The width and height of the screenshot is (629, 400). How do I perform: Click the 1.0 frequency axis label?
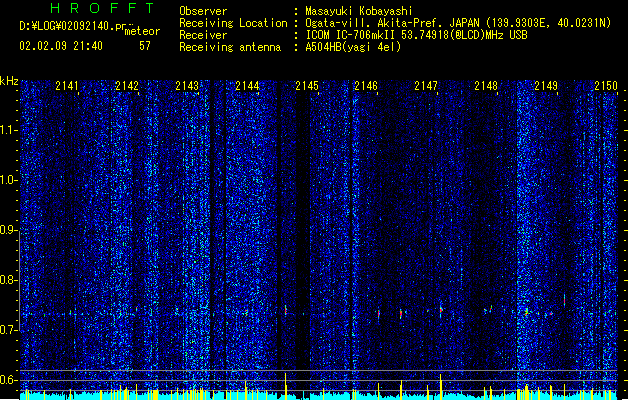coord(9,180)
